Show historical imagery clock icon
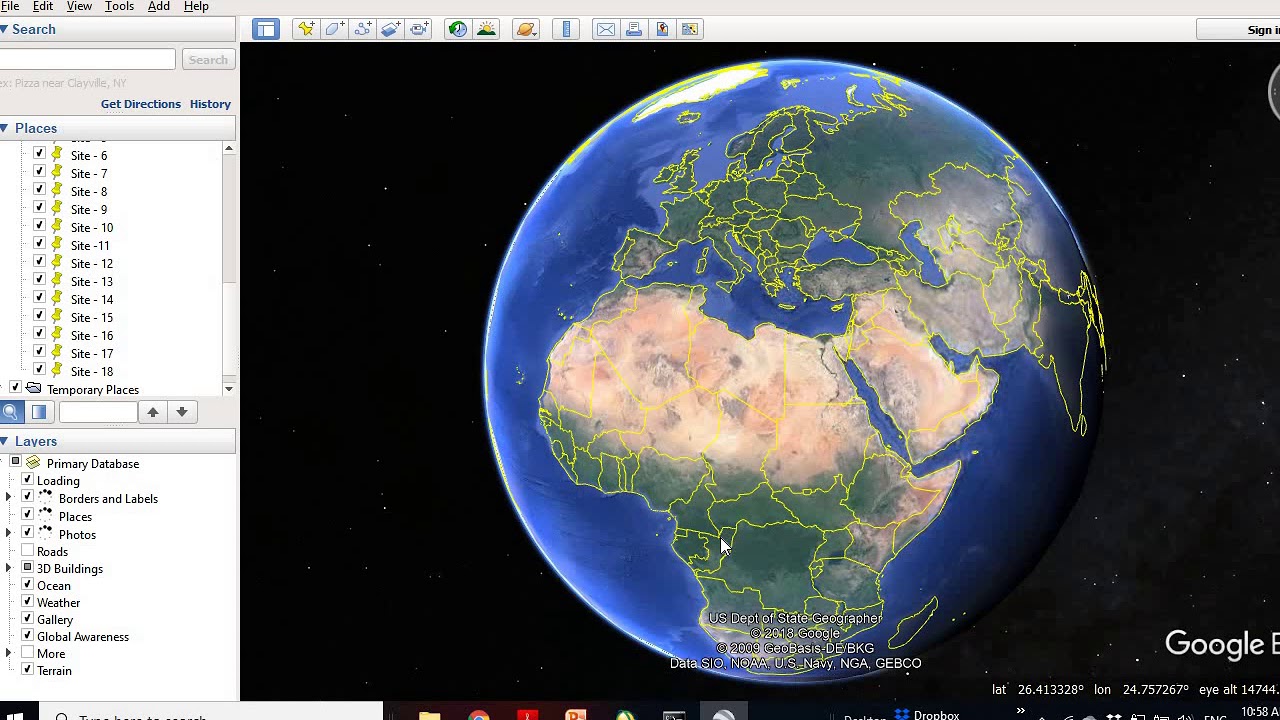This screenshot has height=720, width=1280. (x=457, y=29)
